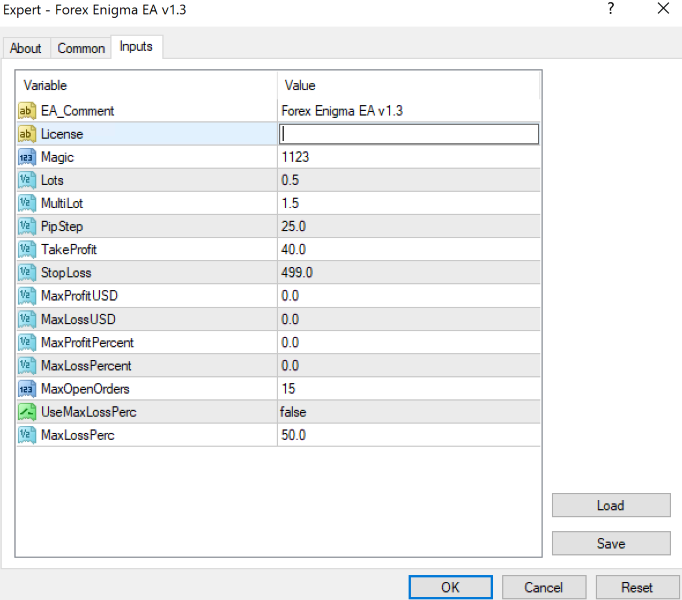
Task: Switch to the About tab
Action: (26, 48)
